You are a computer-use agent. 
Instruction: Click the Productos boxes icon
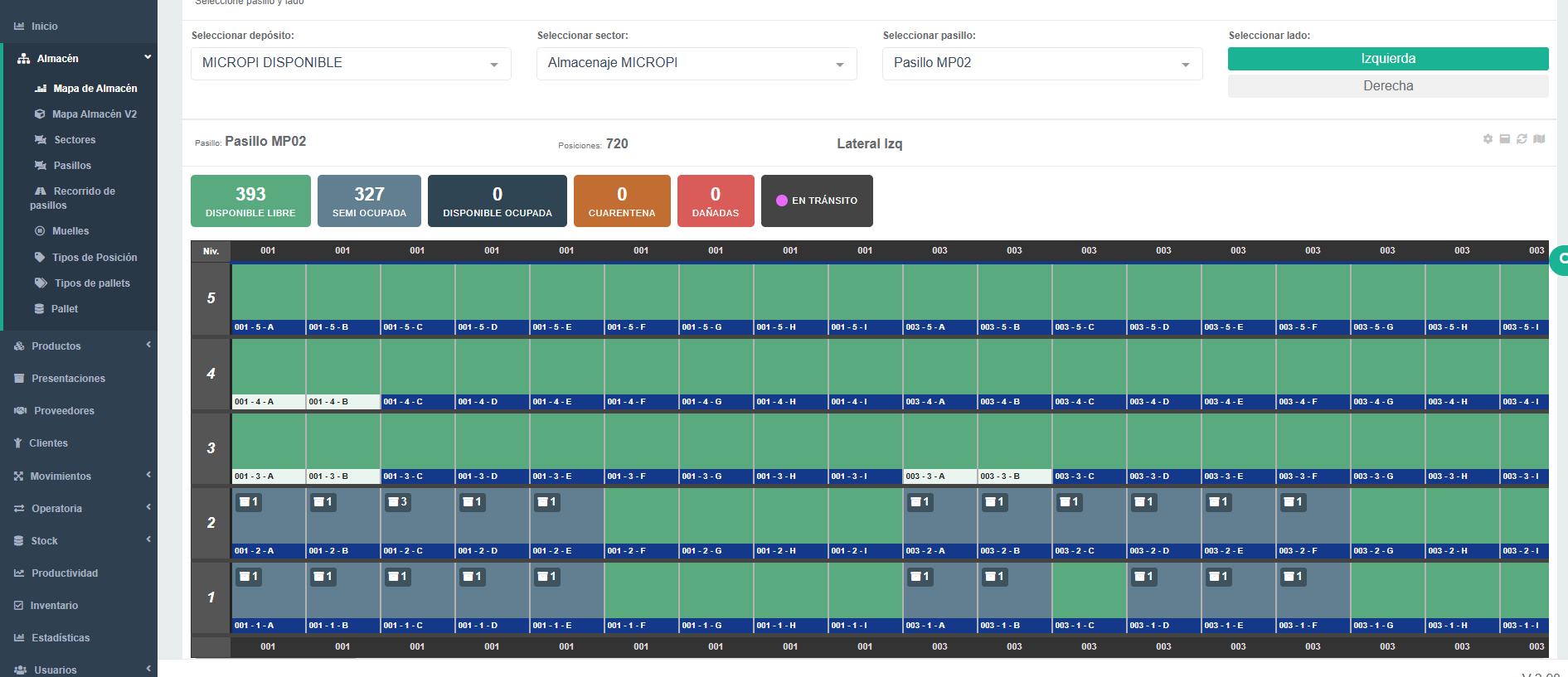(19, 346)
